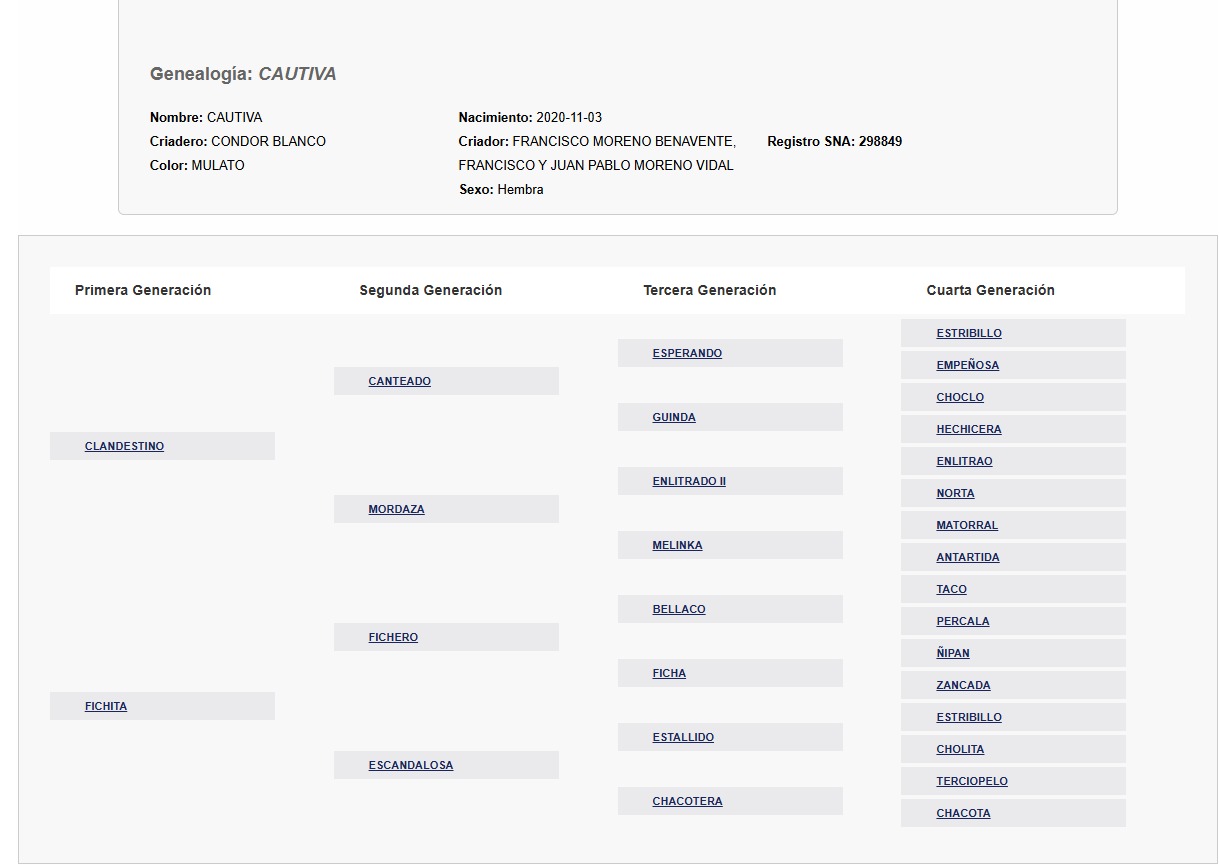Open the FICHERO pedigree link
This screenshot has height=865, width=1219.
coord(393,638)
